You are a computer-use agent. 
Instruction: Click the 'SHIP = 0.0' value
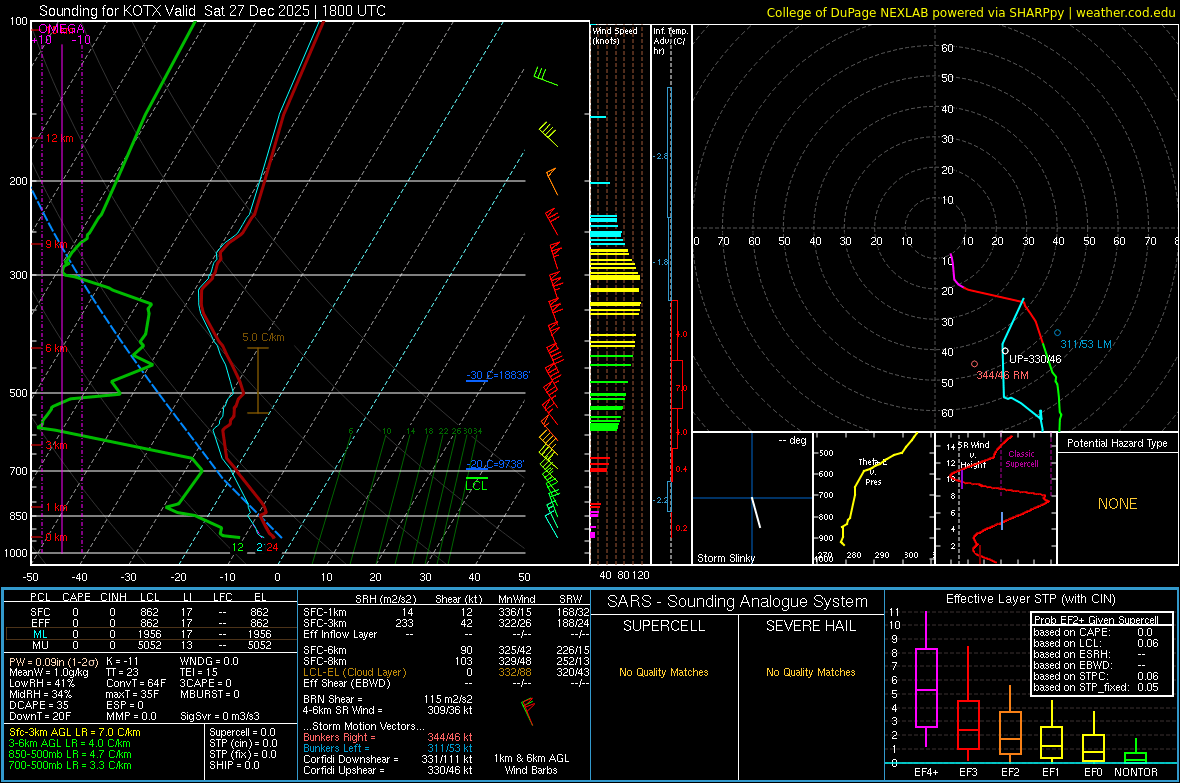pyautogui.click(x=234, y=765)
